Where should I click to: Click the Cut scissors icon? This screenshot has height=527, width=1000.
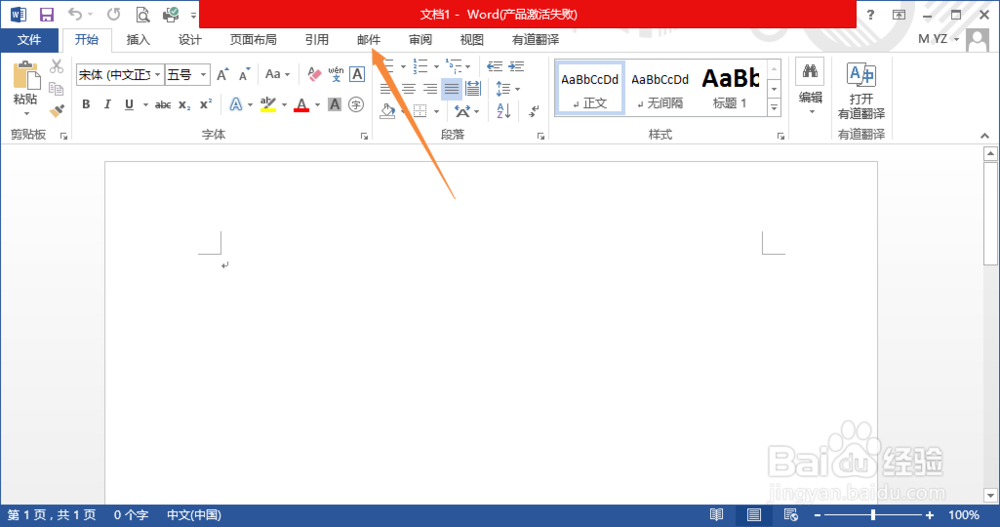pyautogui.click(x=57, y=66)
